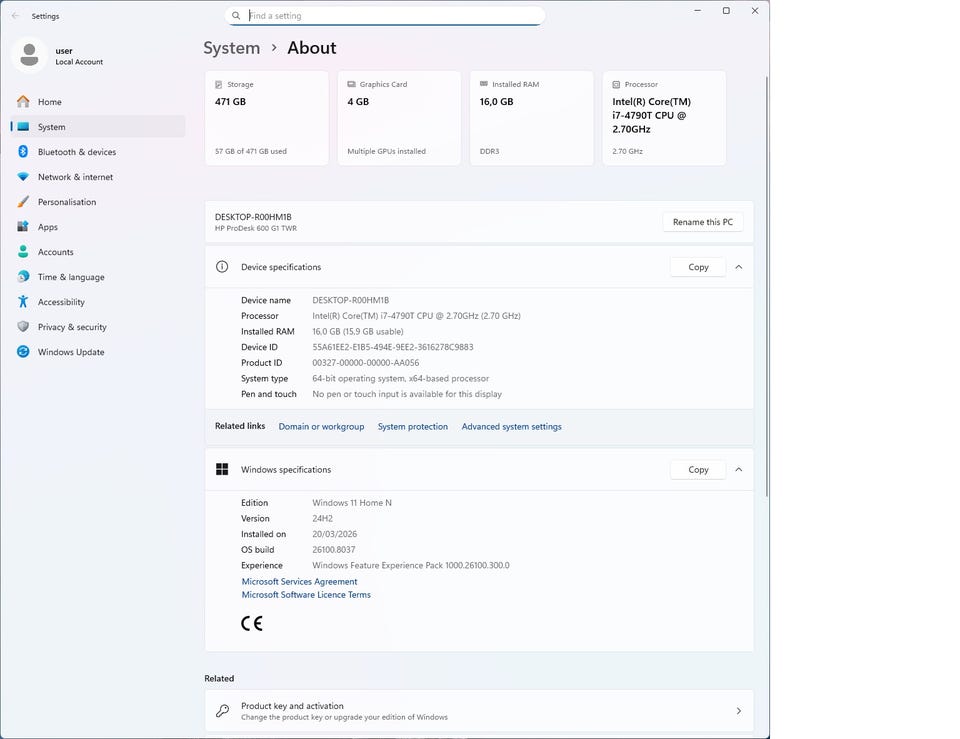Open Advanced system settings link
The image size is (960, 739).
(511, 427)
